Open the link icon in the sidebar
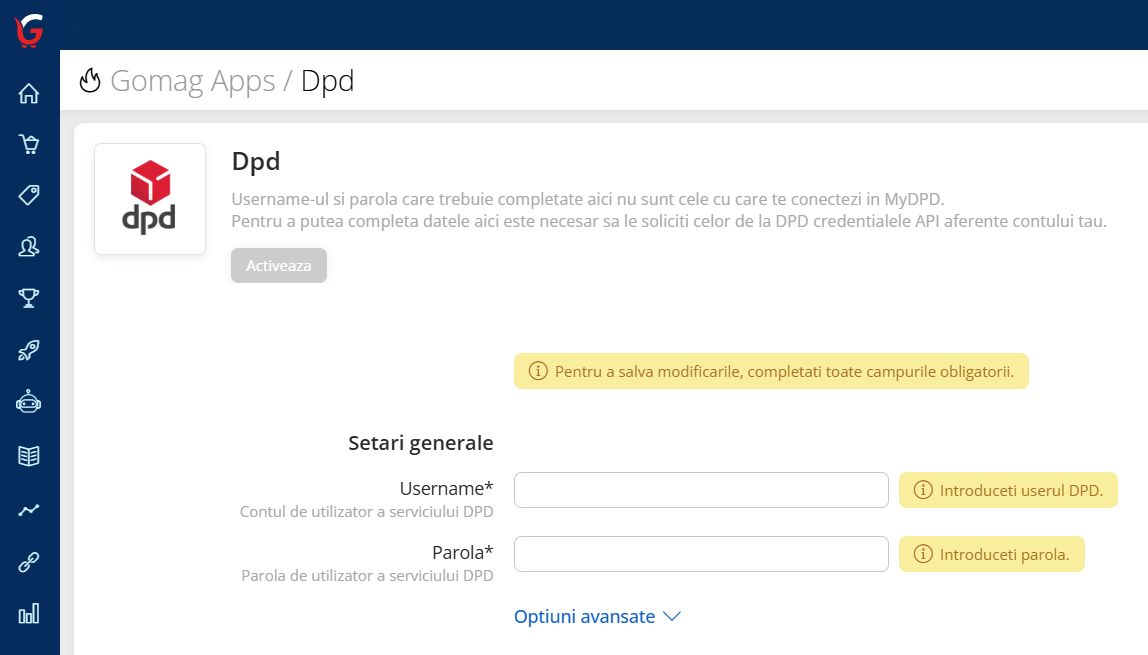The width and height of the screenshot is (1148, 655). pos(28,562)
